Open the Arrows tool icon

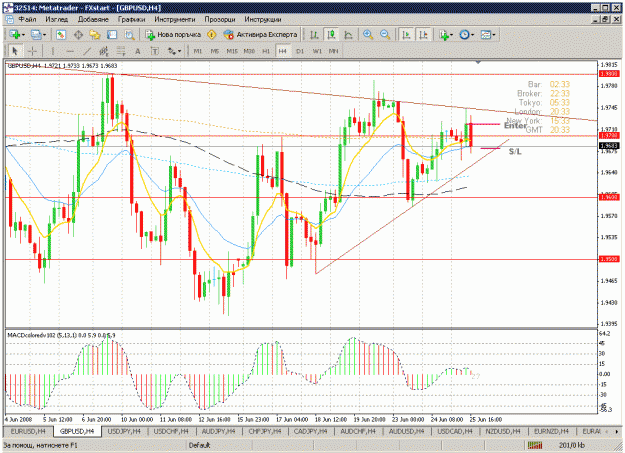coord(172,51)
